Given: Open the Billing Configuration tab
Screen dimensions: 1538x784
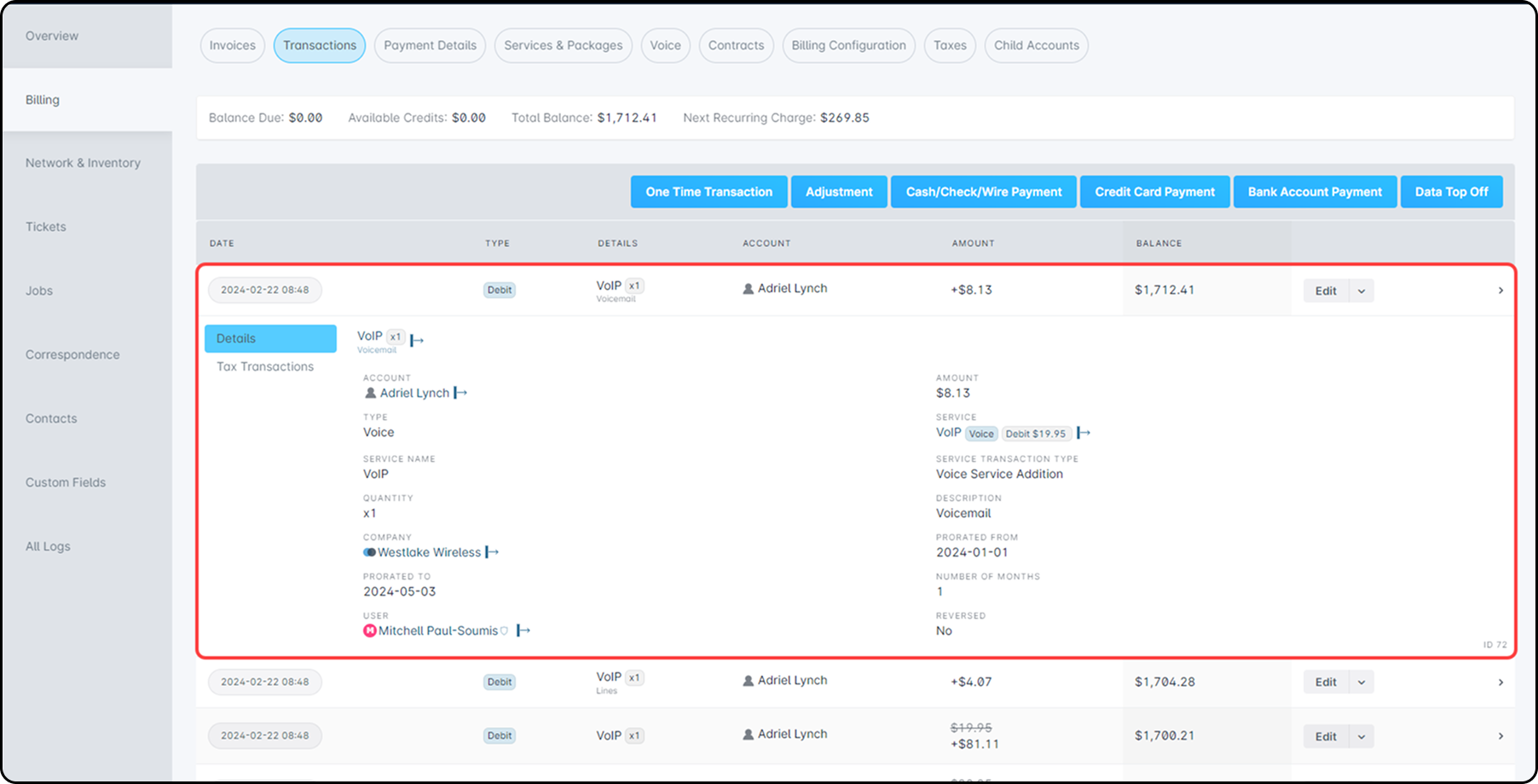Looking at the screenshot, I should pyautogui.click(x=849, y=45).
